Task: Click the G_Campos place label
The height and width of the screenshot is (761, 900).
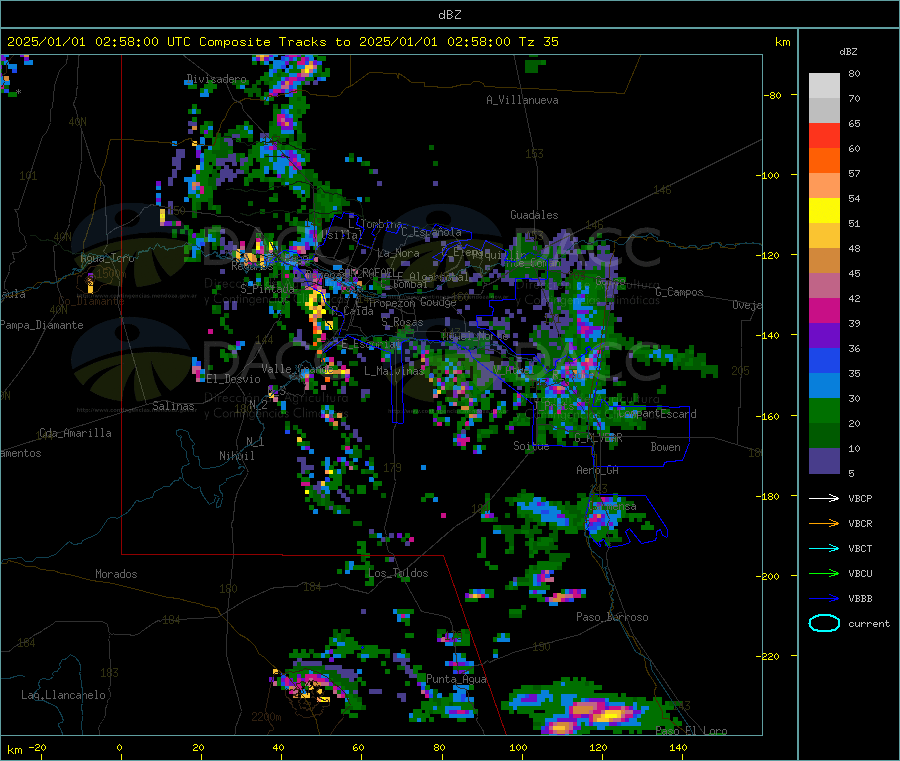Action: (679, 292)
